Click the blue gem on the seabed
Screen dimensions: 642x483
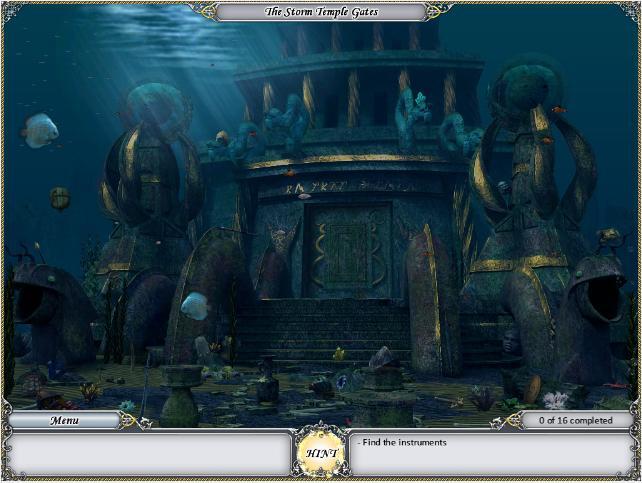341,382
